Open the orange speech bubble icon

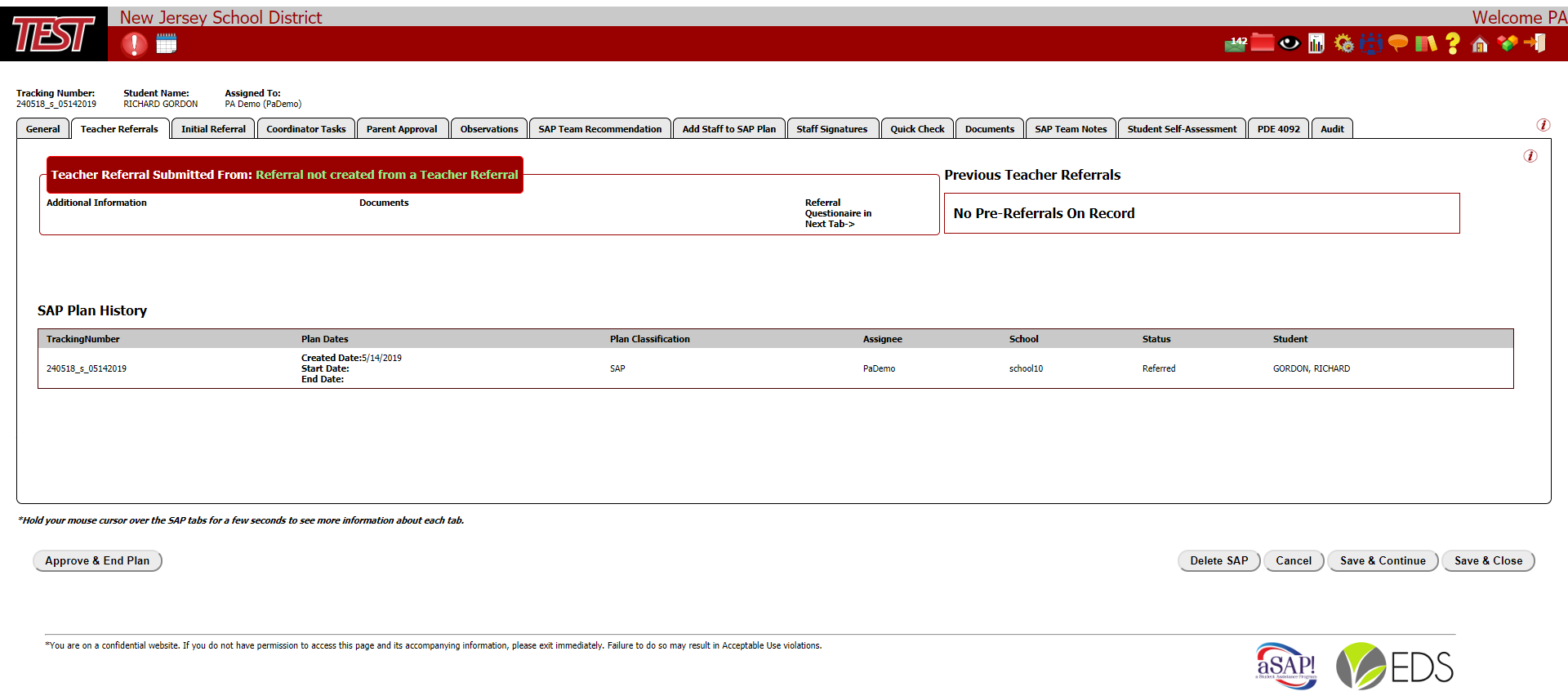click(1398, 43)
